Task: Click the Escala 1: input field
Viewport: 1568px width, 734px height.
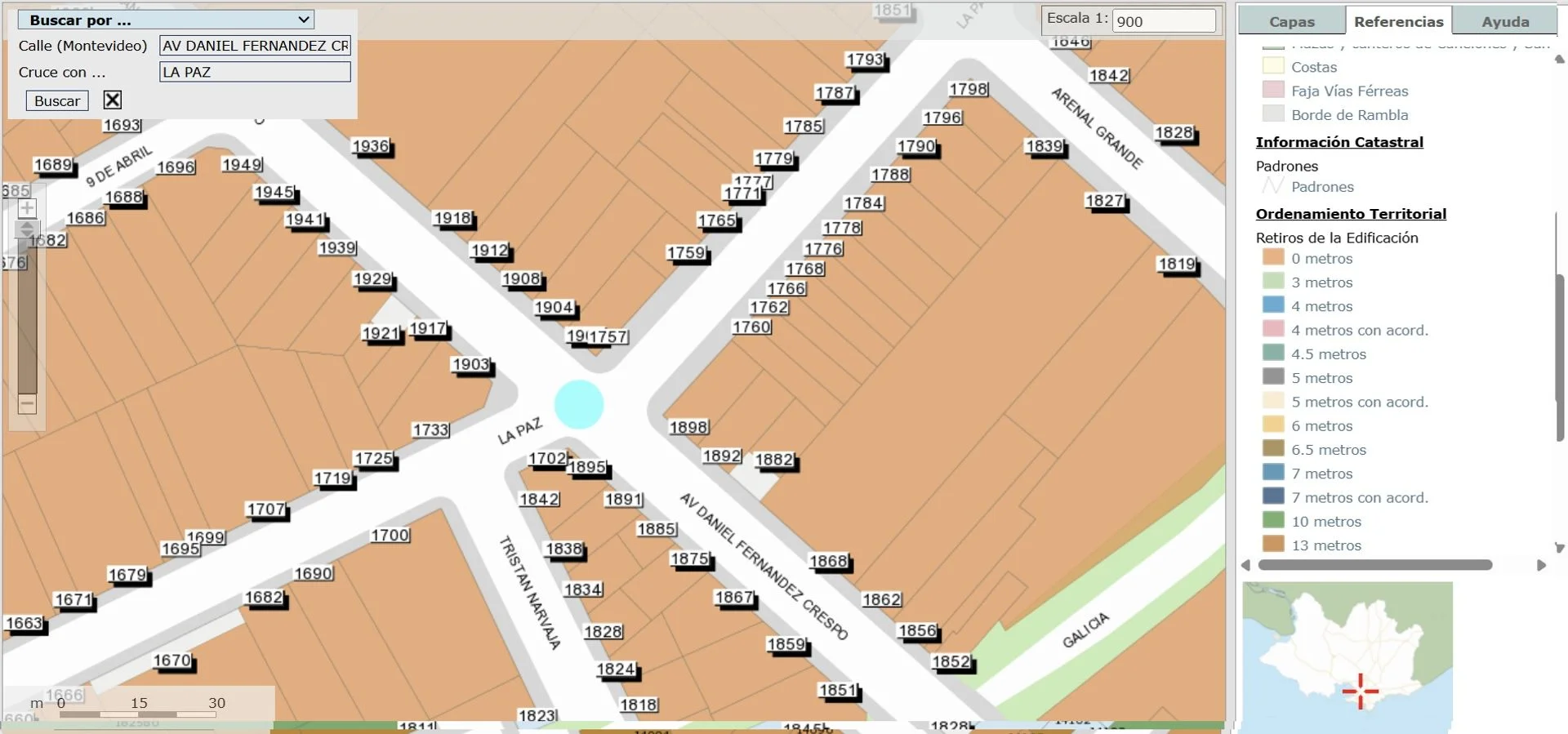Action: (1164, 21)
